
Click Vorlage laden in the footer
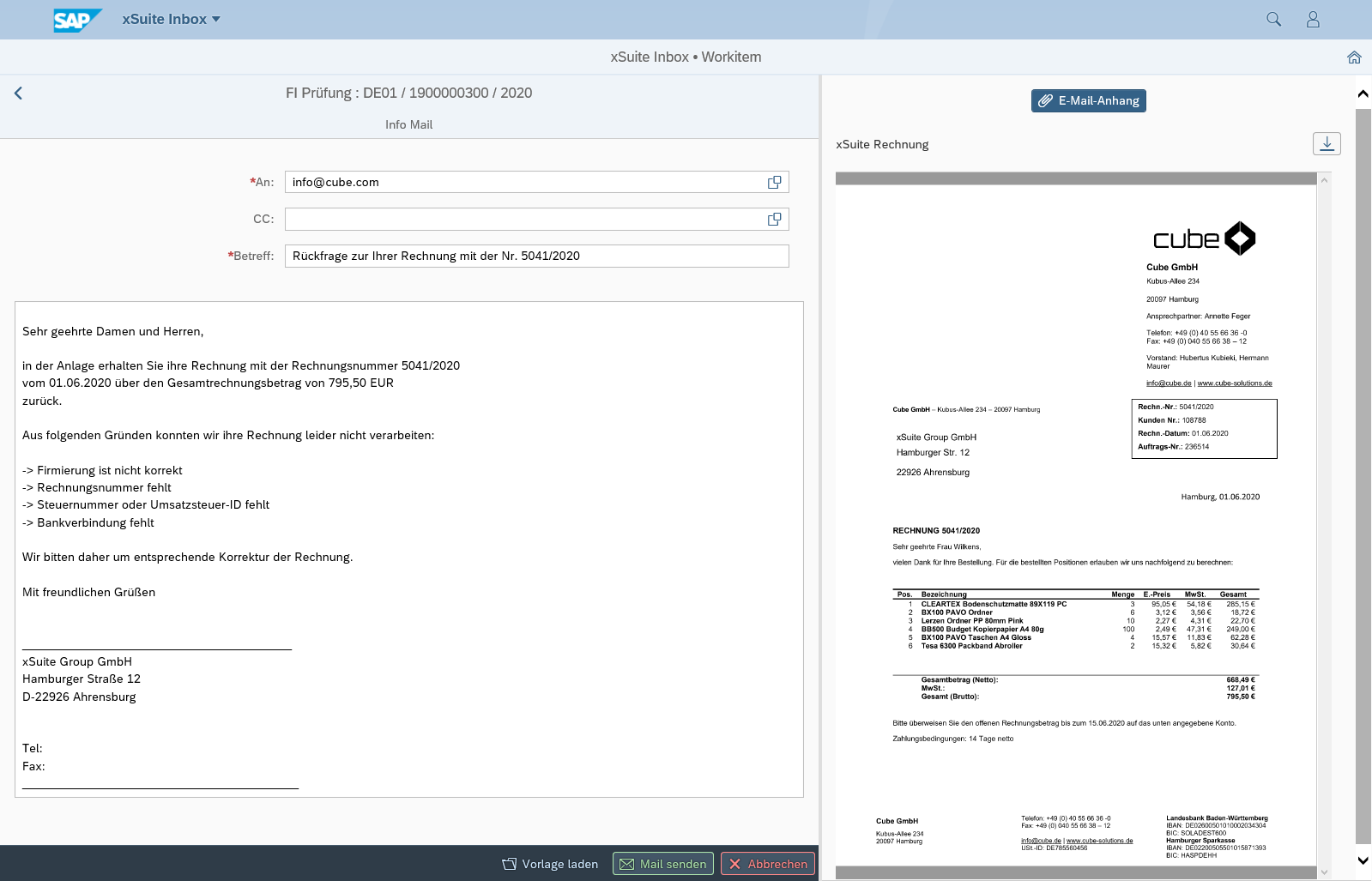pyautogui.click(x=550, y=864)
